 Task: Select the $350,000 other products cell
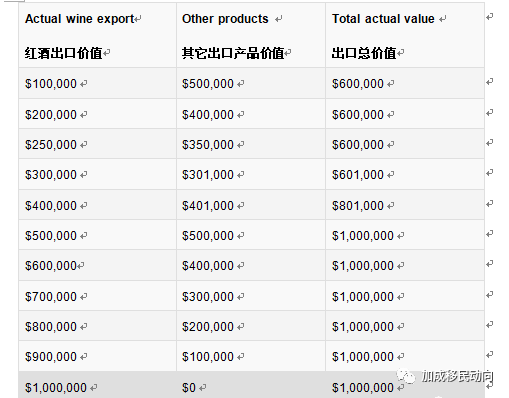coord(251,144)
